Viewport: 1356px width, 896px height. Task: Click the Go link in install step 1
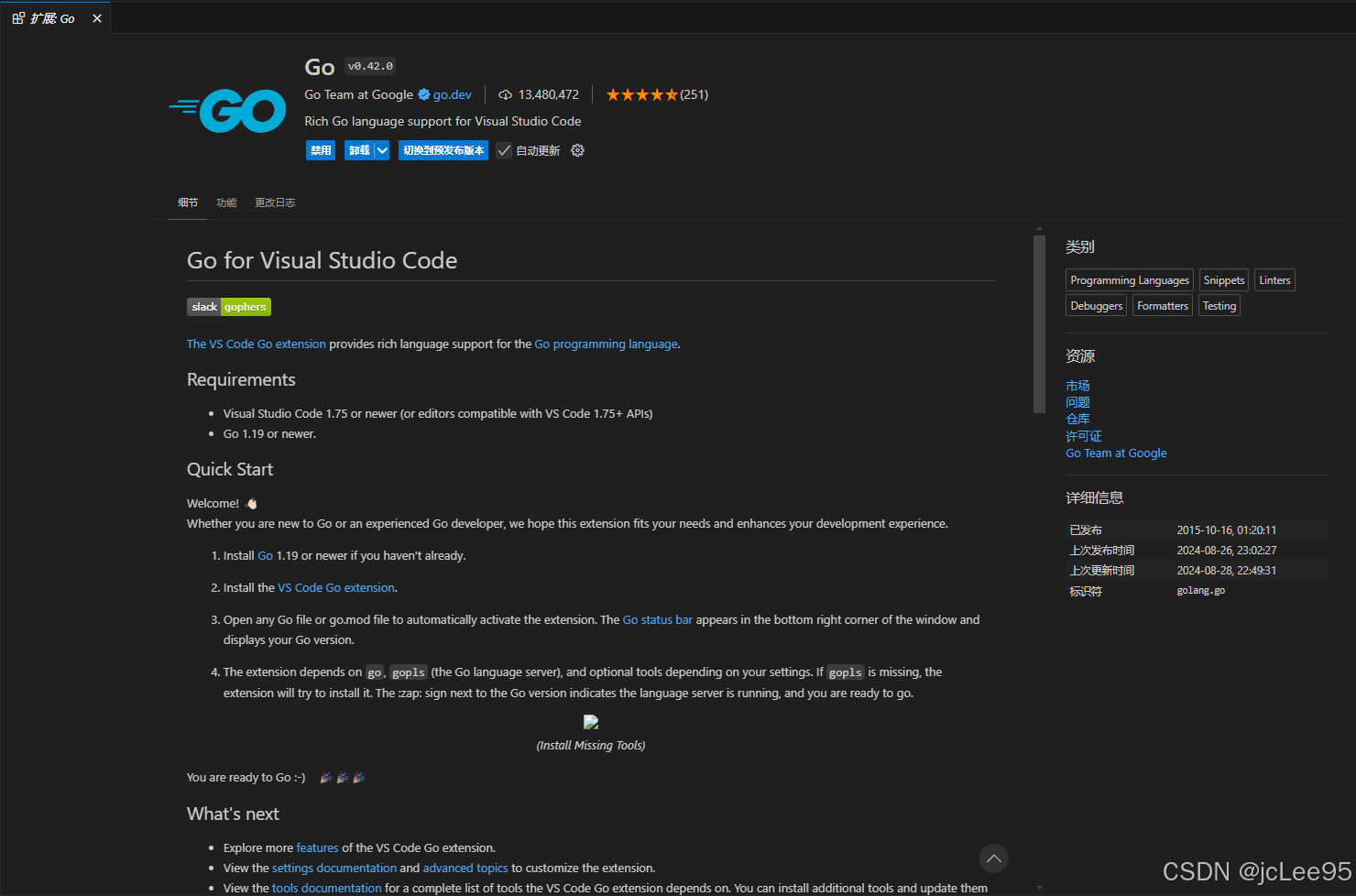tap(266, 556)
